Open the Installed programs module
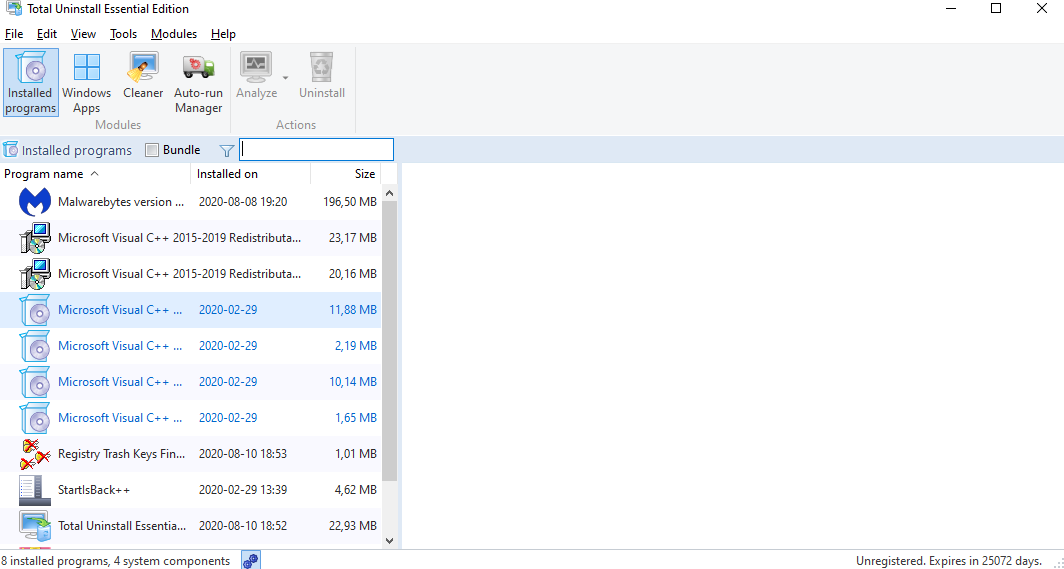 (30, 82)
